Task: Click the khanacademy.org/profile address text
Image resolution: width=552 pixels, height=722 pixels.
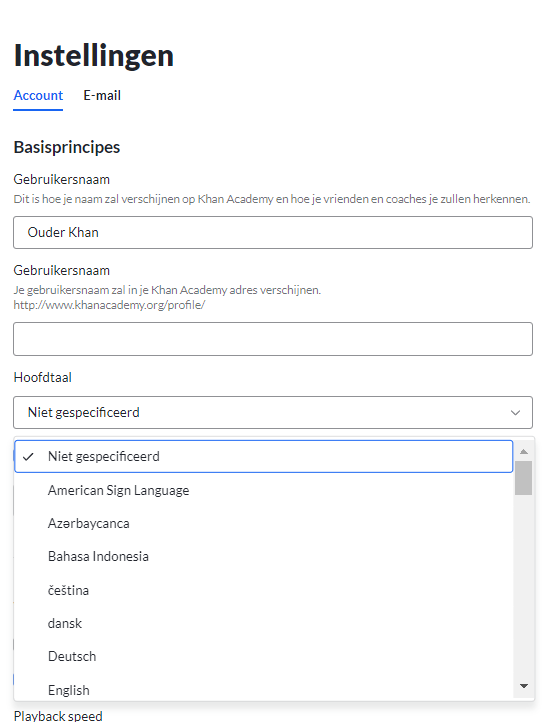Action: click(109, 305)
